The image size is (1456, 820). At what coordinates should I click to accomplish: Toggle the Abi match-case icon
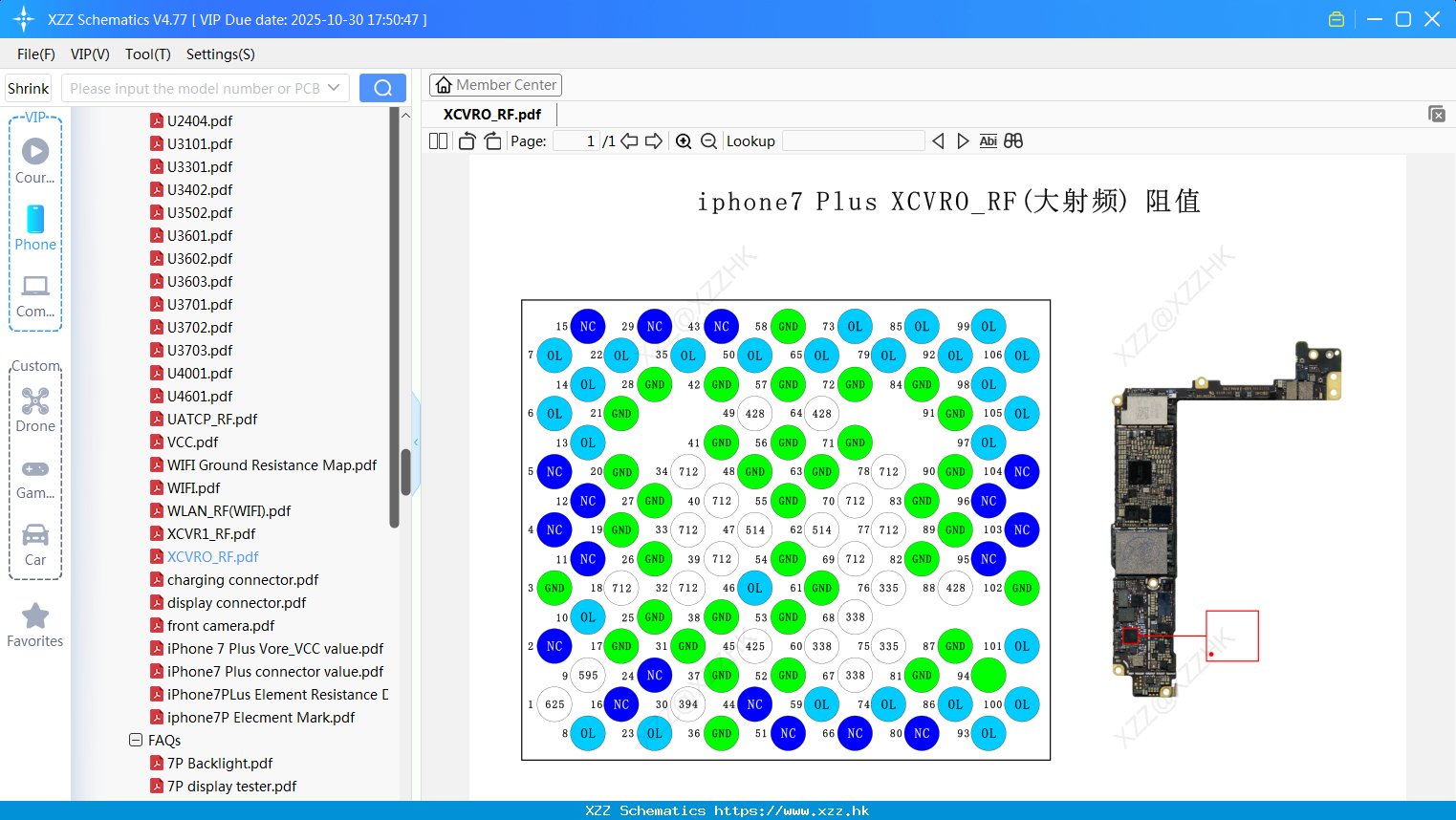(988, 141)
